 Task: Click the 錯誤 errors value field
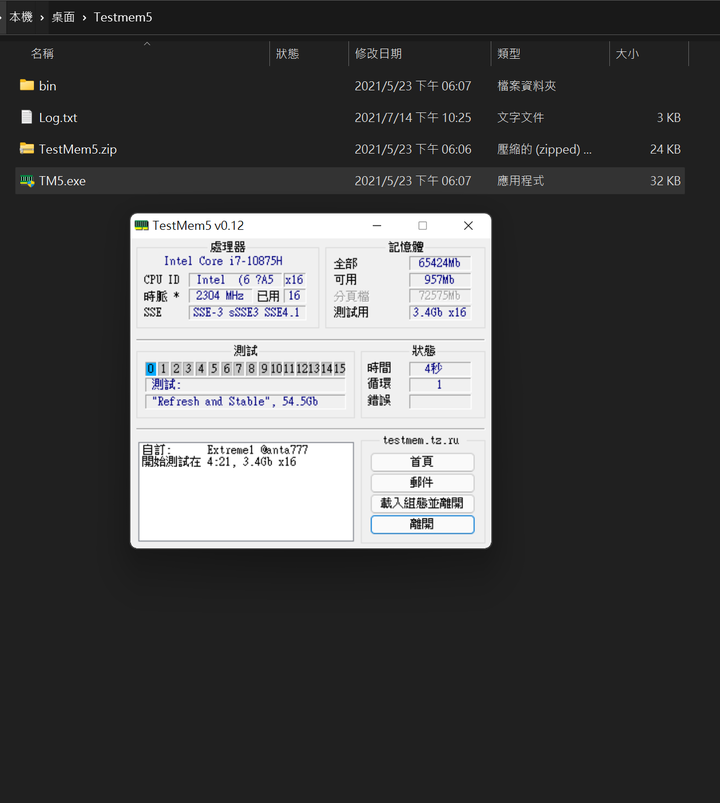pos(440,401)
